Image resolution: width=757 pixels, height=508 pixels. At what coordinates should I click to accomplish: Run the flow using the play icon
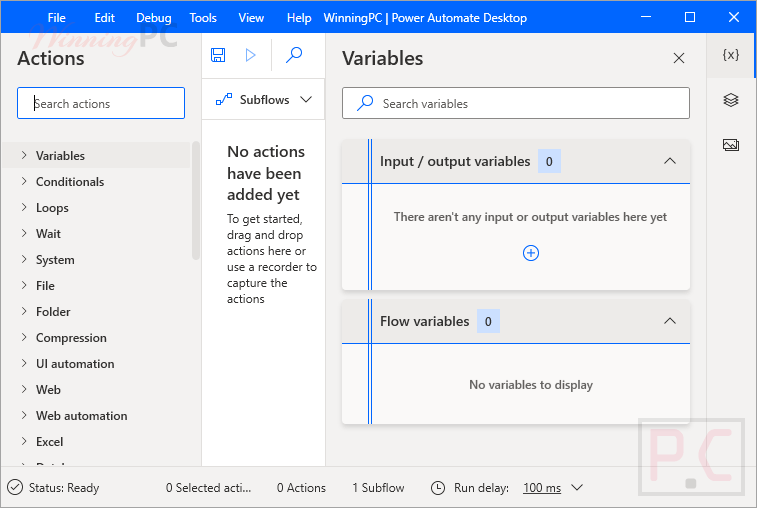250,55
